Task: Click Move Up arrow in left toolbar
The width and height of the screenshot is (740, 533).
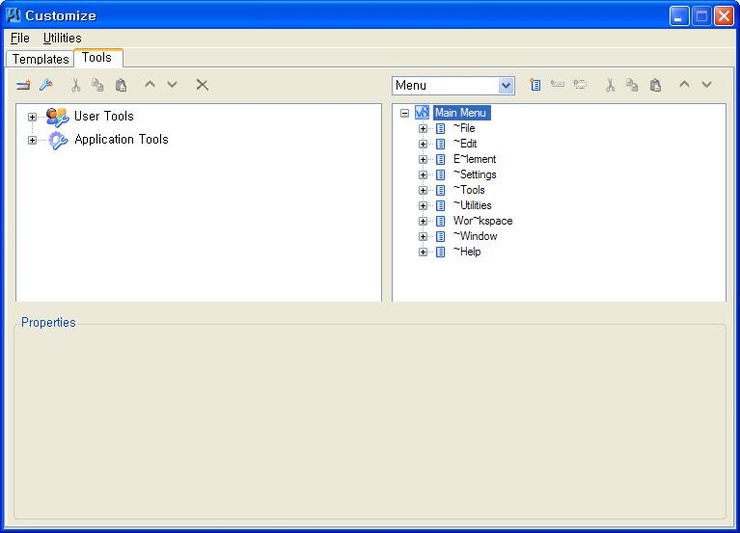Action: coord(150,85)
